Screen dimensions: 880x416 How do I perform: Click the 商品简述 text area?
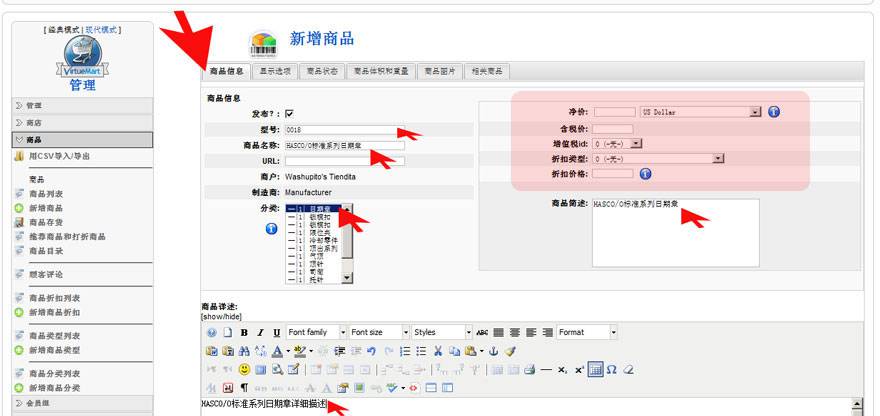pyautogui.click(x=675, y=232)
